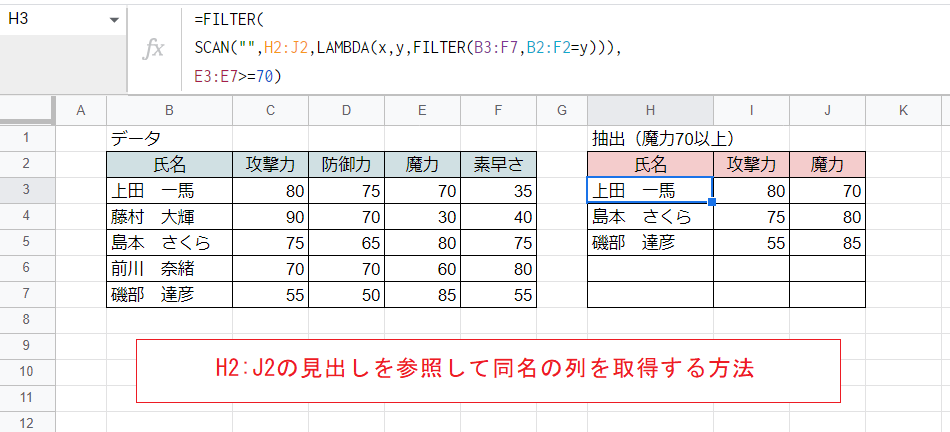
Task: Select column E header
Action: point(422,110)
